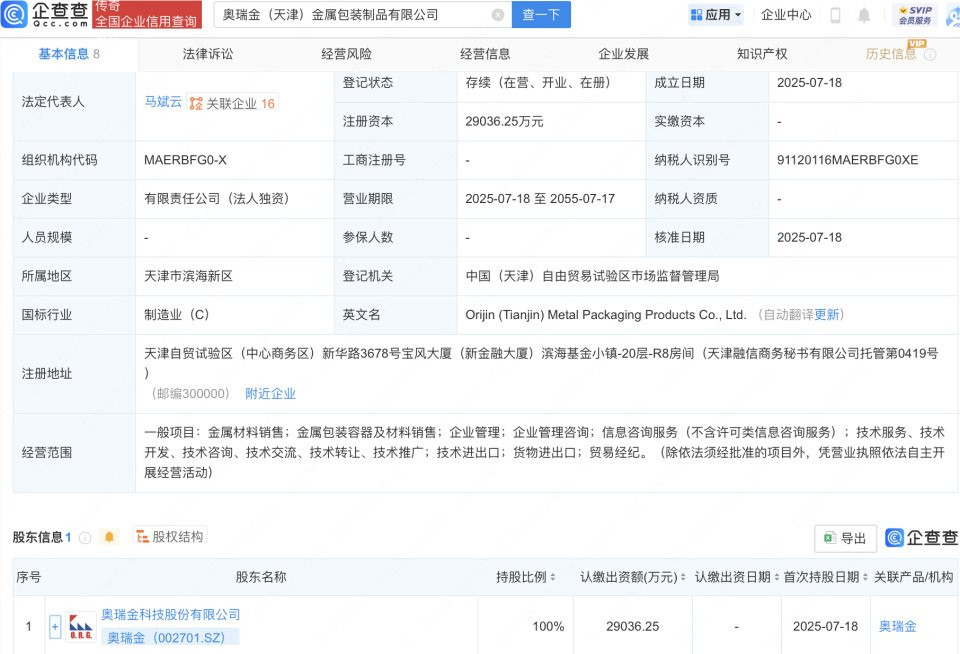Click the 查一下 search button

[541, 15]
